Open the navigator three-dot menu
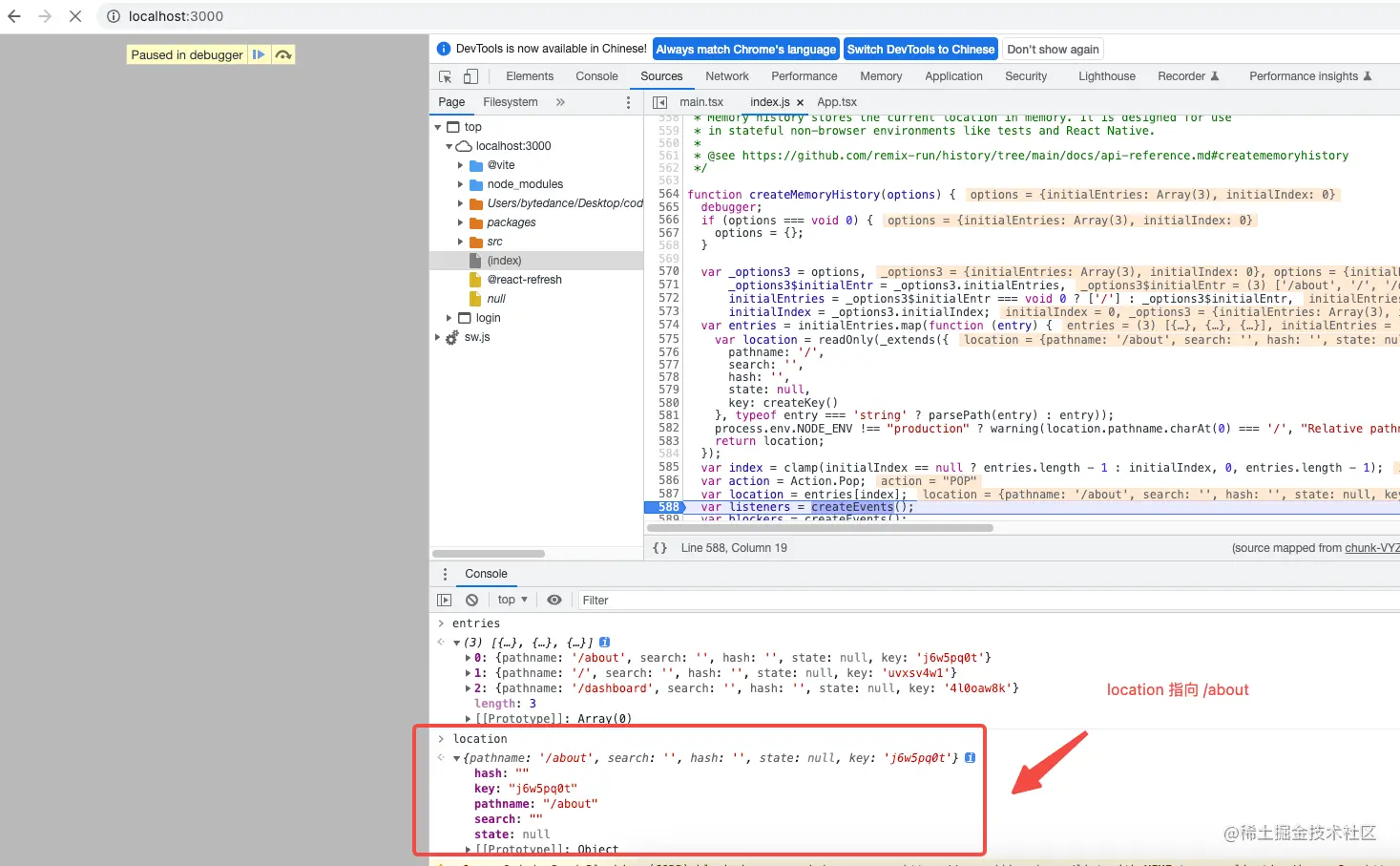 point(628,102)
